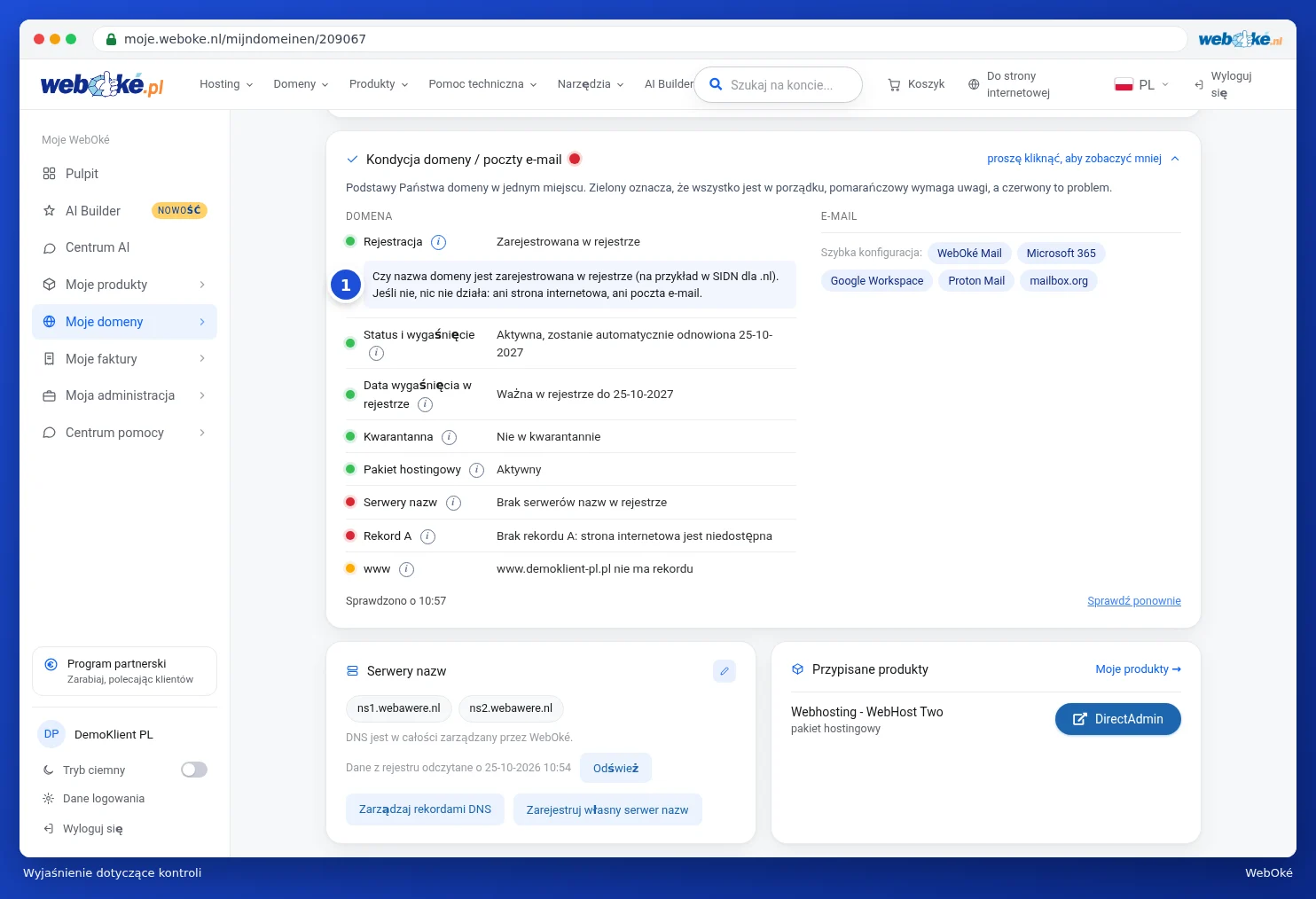Viewport: 1316px width, 899px height.
Task: Click the info icon for Data wygaśnięcia w rejestrze
Action: (426, 404)
